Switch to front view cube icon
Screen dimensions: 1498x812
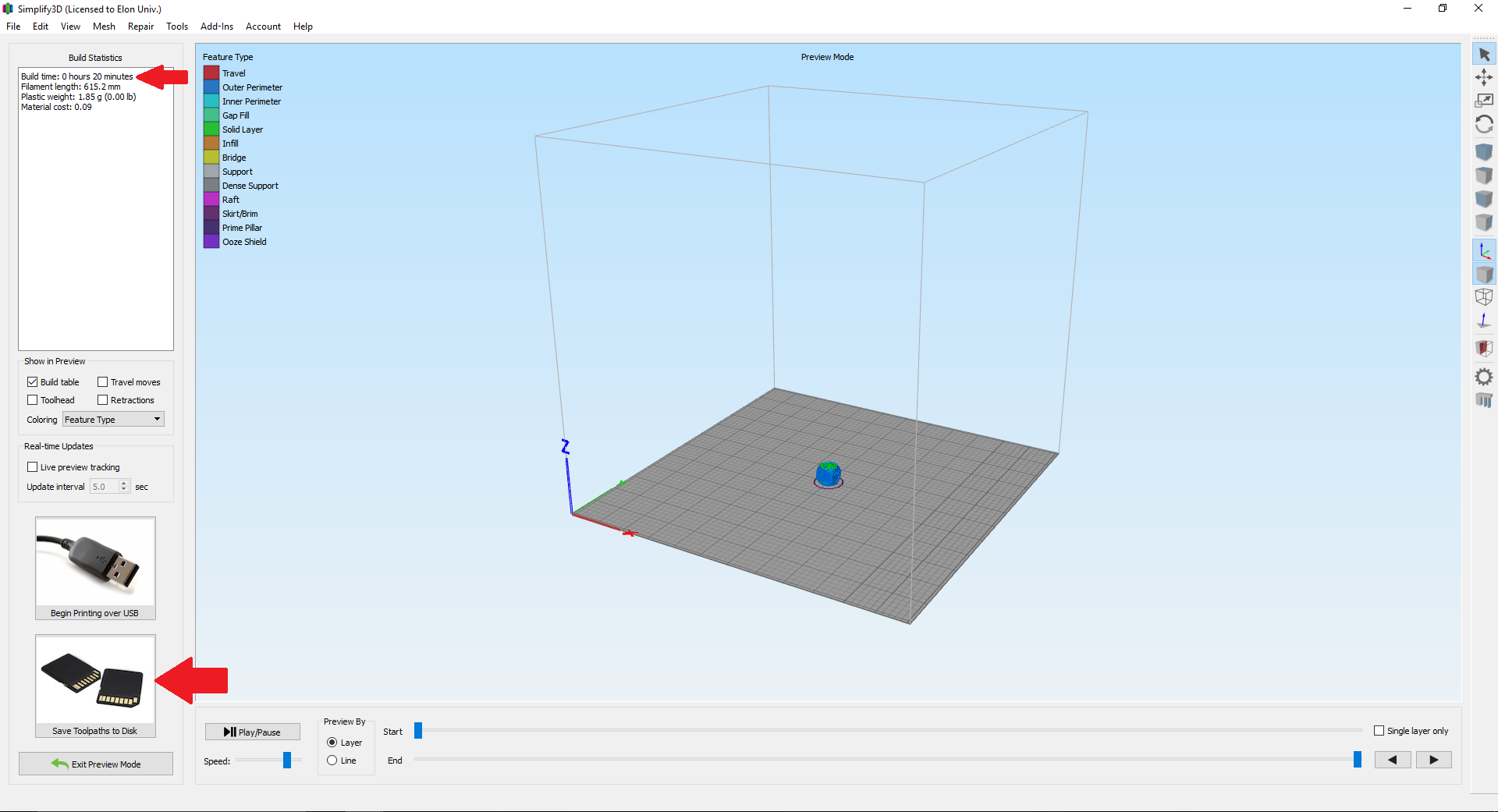(x=1484, y=199)
